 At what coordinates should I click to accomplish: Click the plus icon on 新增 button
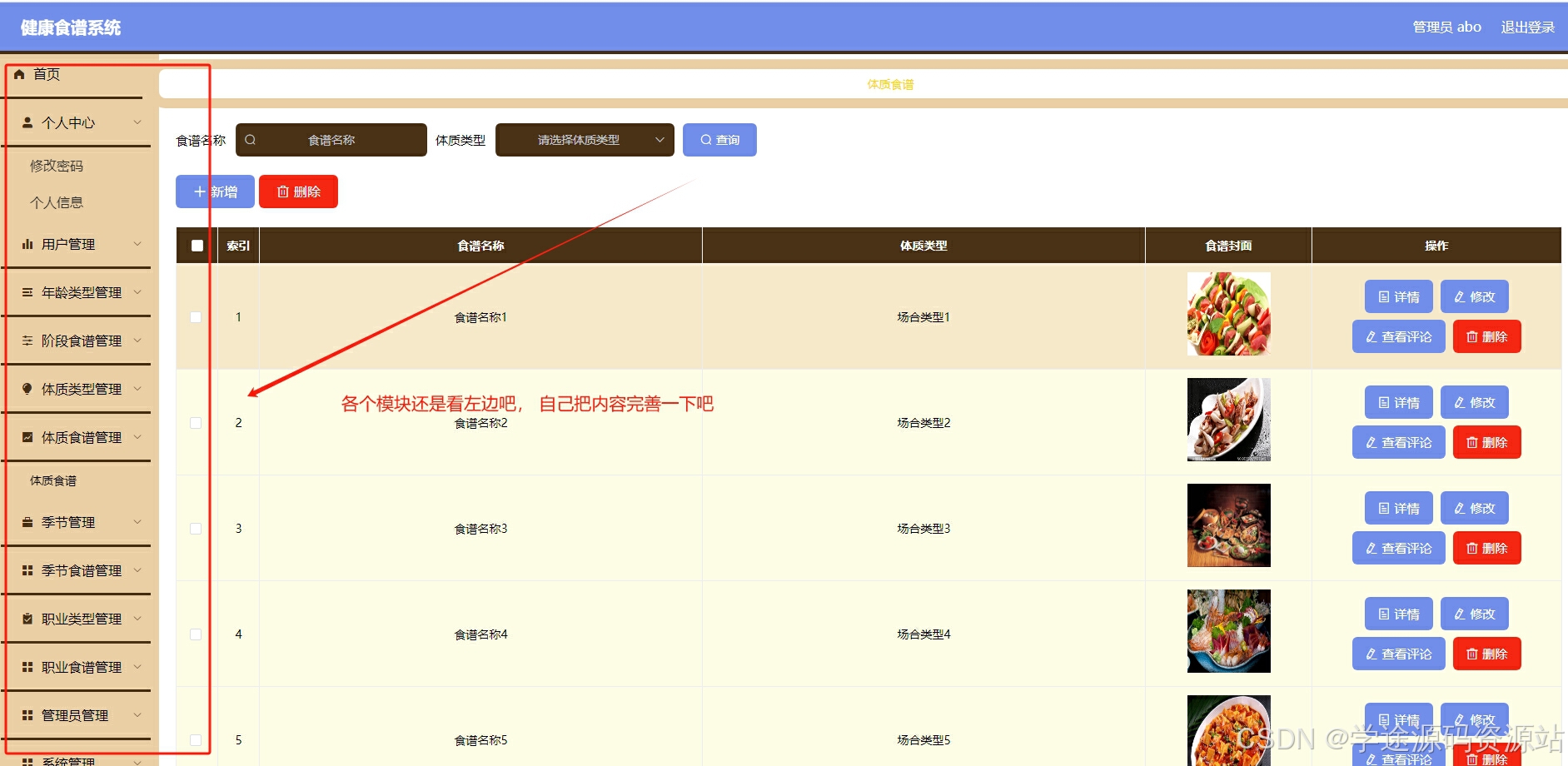200,191
